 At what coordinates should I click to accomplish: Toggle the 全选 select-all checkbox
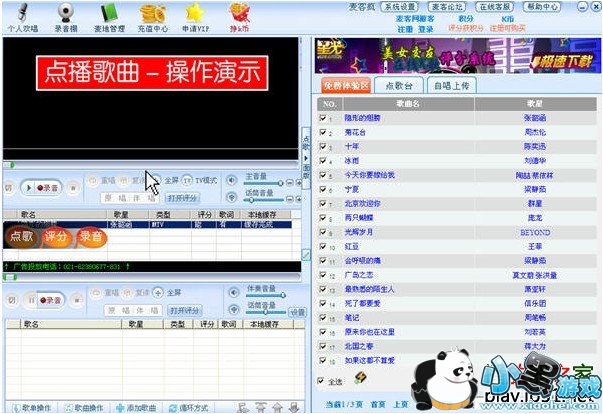321,381
